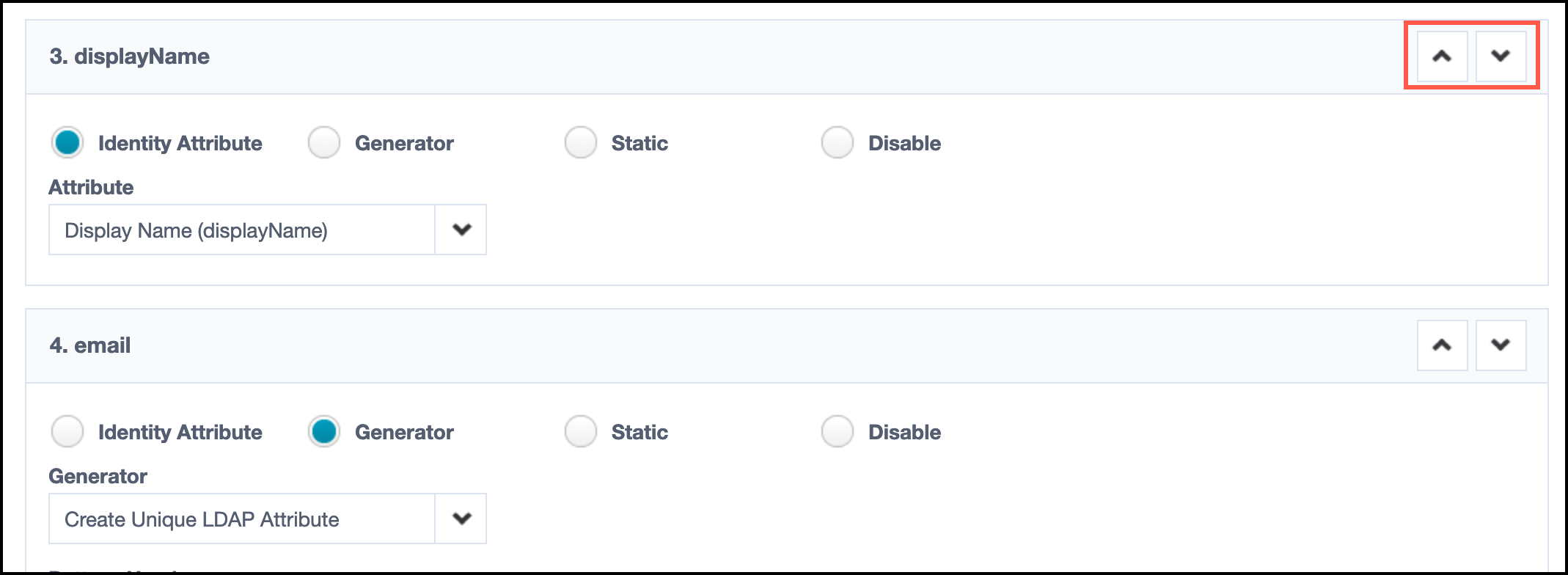Open the Display Name attribute dropdown

pyautogui.click(x=242, y=230)
